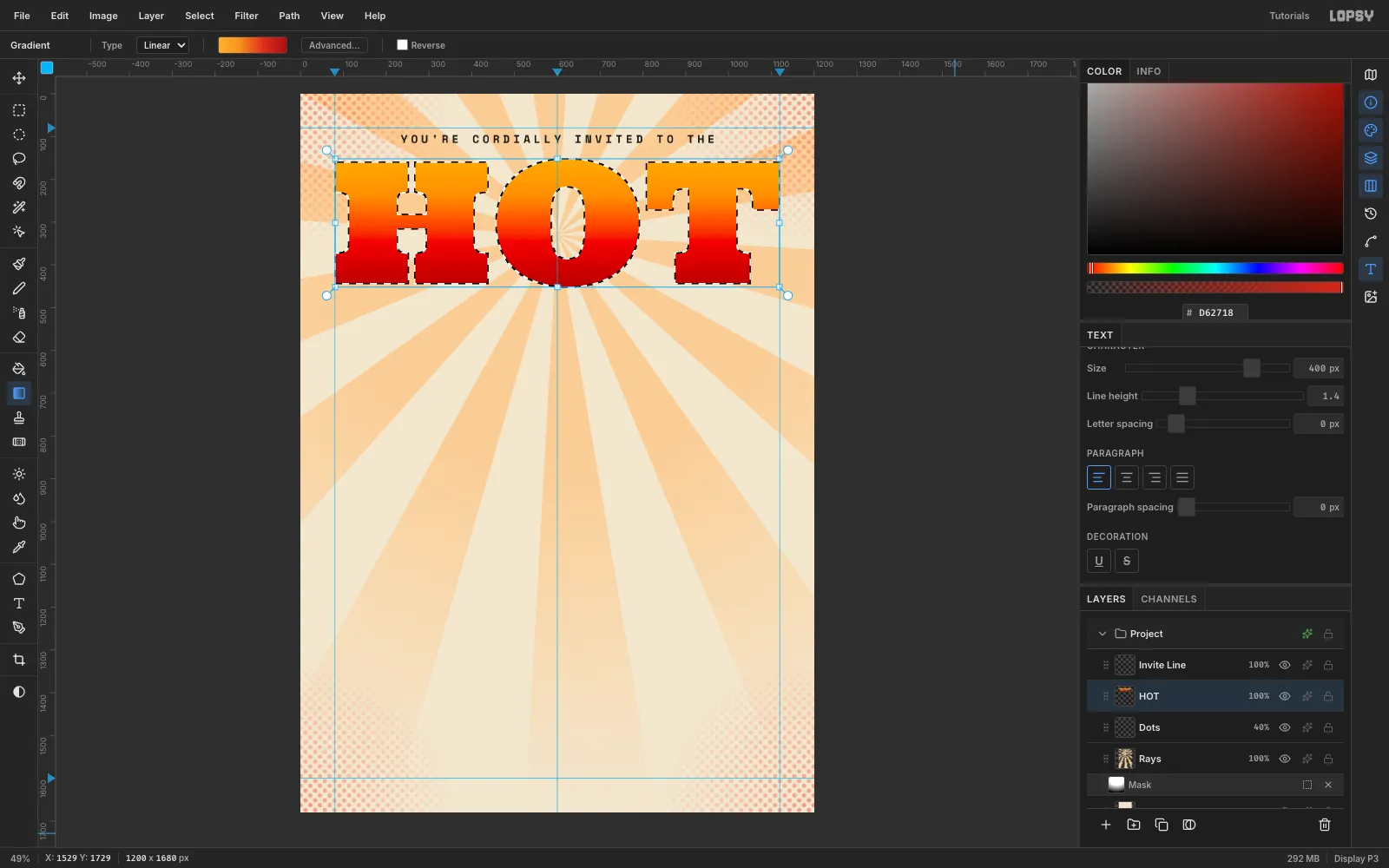Switch to the Info tab

click(x=1149, y=71)
